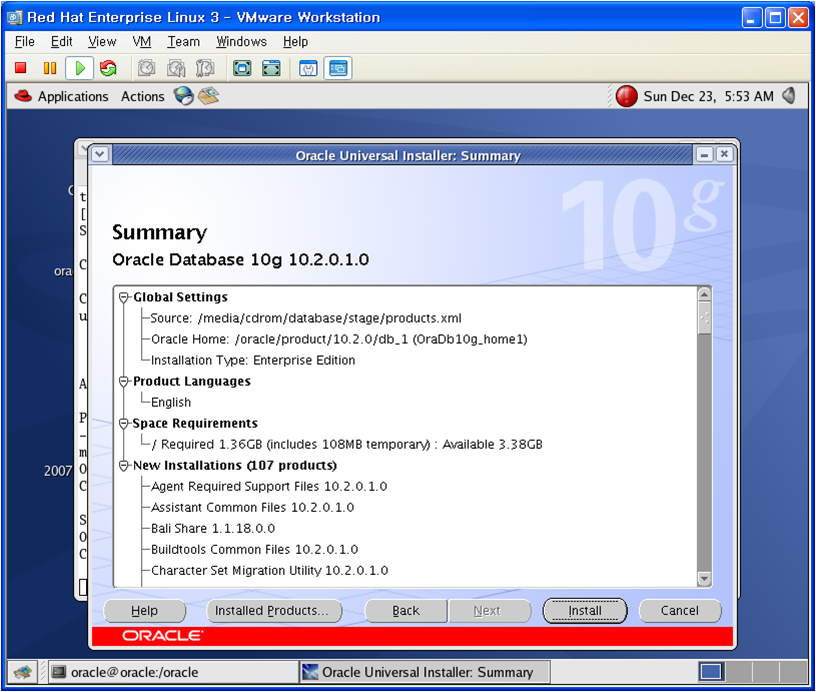Open the File menu
This screenshot has height=692, width=816.
pyautogui.click(x=24, y=42)
